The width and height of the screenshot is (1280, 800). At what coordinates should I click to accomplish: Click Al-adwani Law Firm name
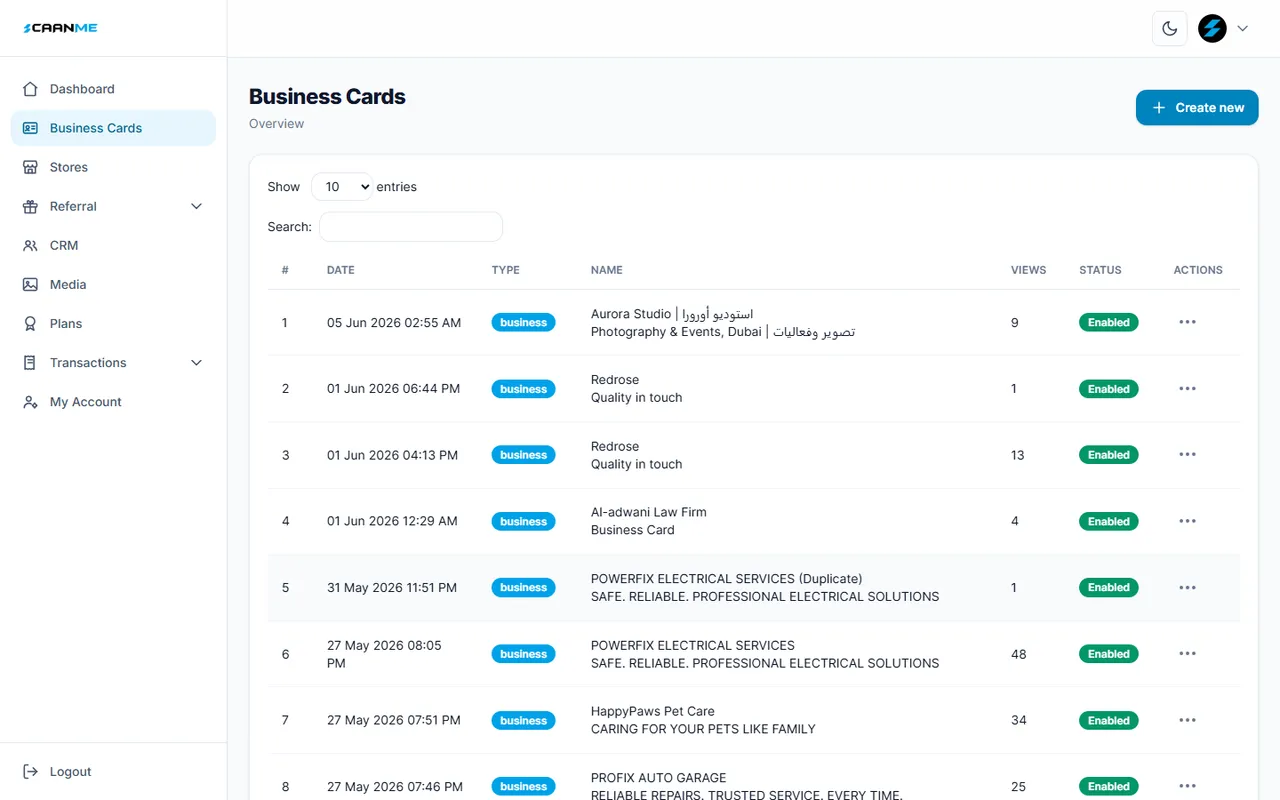(649, 512)
